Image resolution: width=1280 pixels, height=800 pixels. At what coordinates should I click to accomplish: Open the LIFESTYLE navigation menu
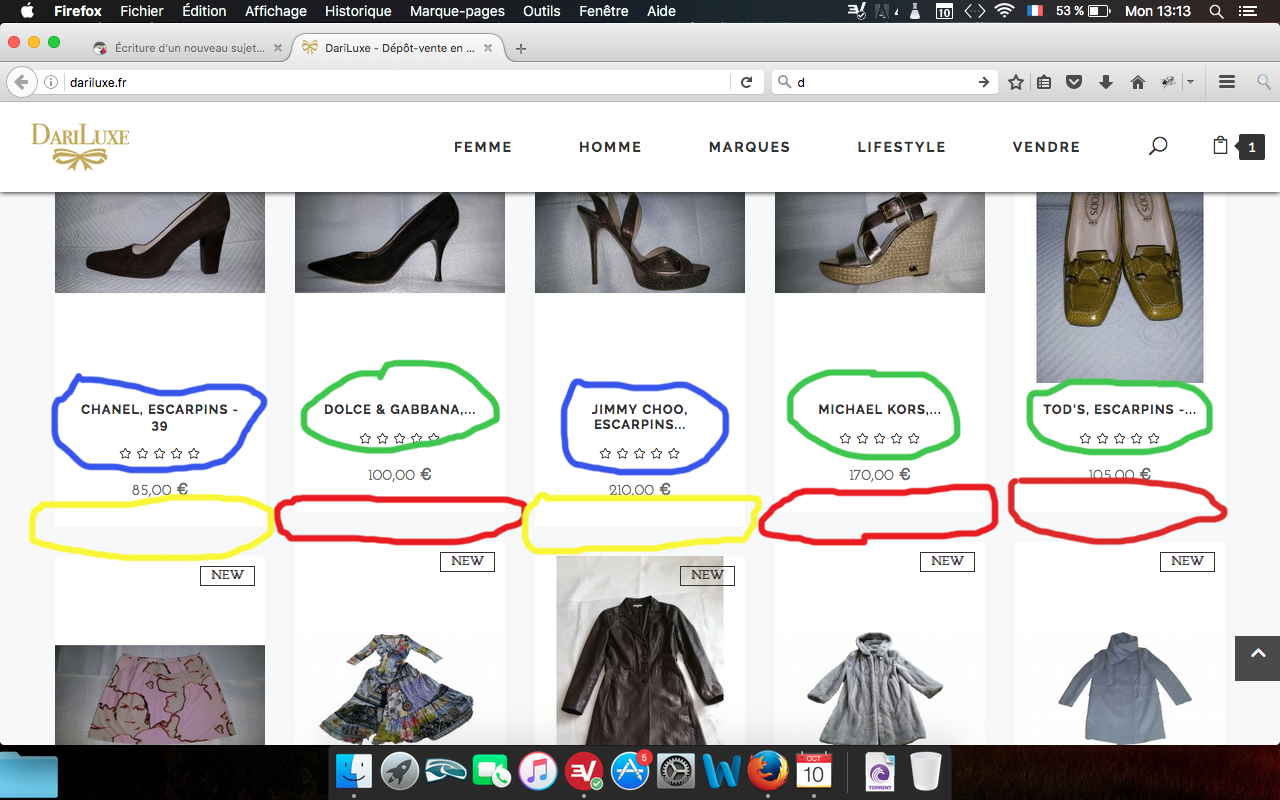[x=901, y=147]
